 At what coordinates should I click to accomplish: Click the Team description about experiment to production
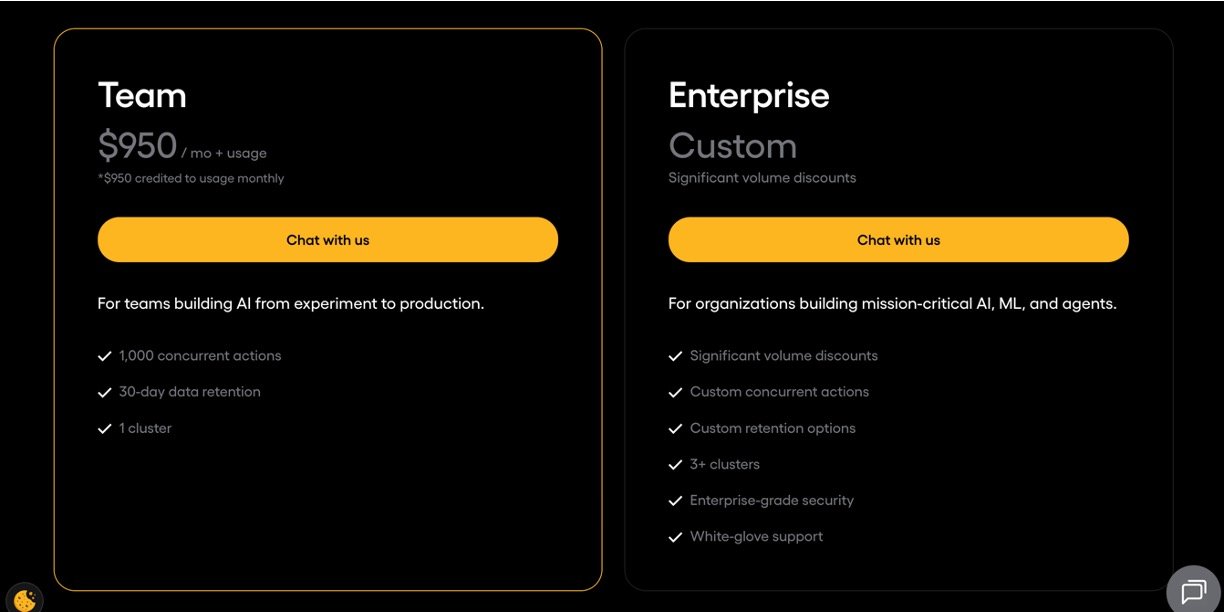(x=290, y=303)
